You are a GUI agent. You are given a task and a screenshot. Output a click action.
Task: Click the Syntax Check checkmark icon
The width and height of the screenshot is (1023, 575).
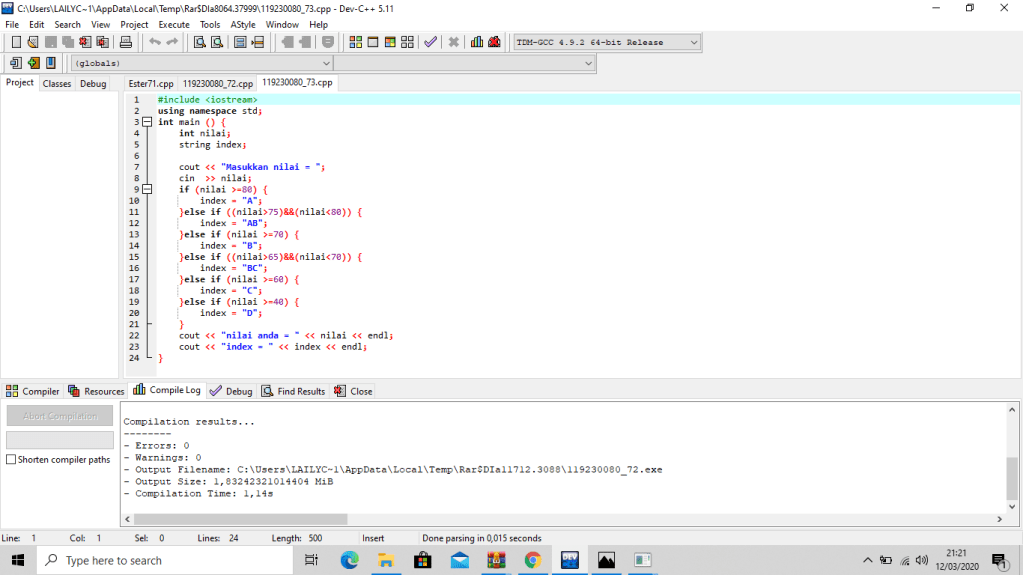(430, 42)
